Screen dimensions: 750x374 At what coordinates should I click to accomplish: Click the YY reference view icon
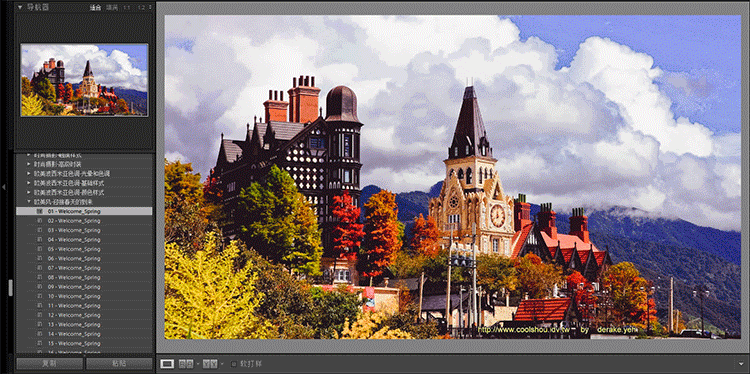[209, 364]
